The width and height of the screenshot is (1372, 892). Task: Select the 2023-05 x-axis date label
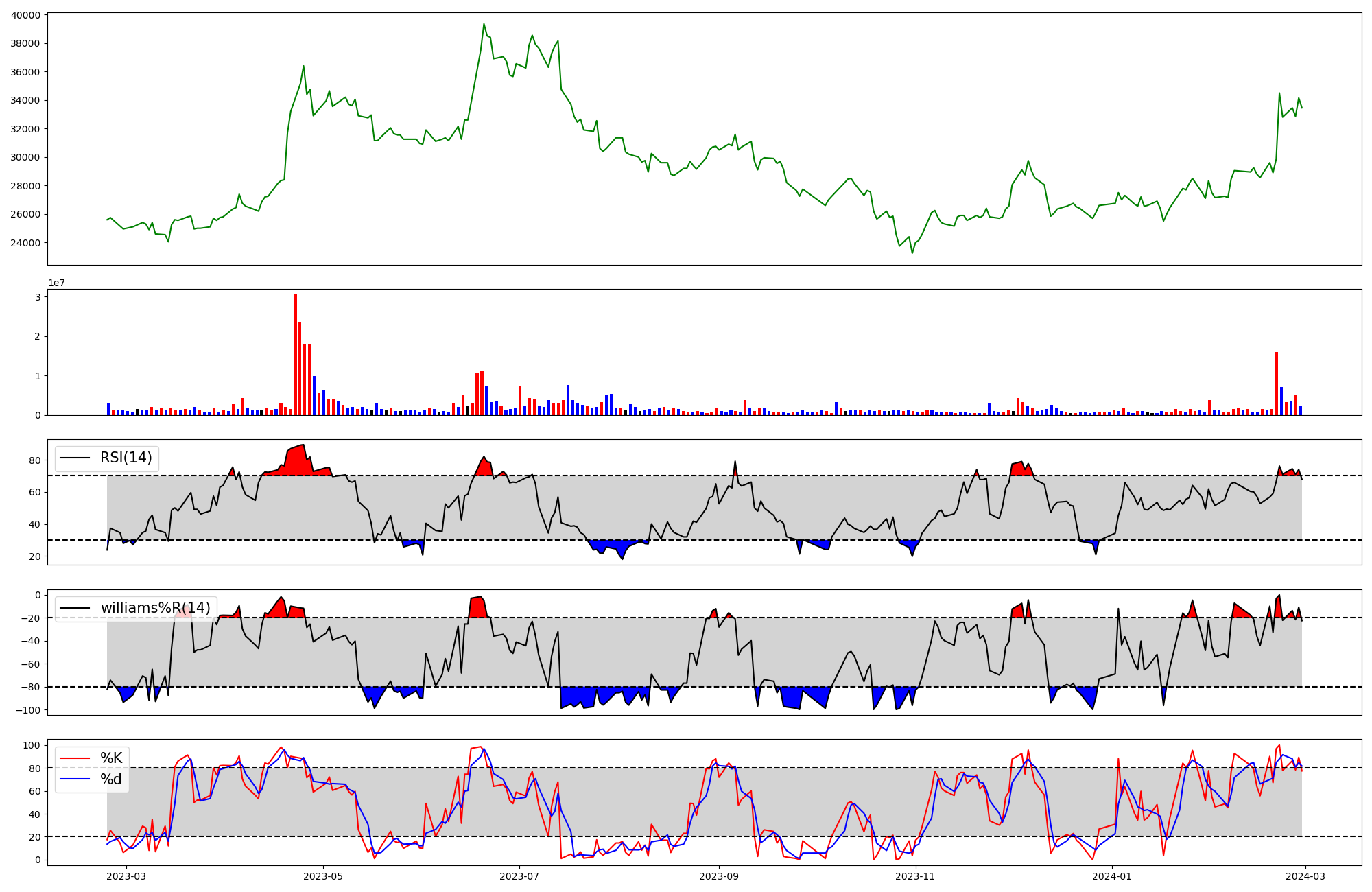click(323, 876)
